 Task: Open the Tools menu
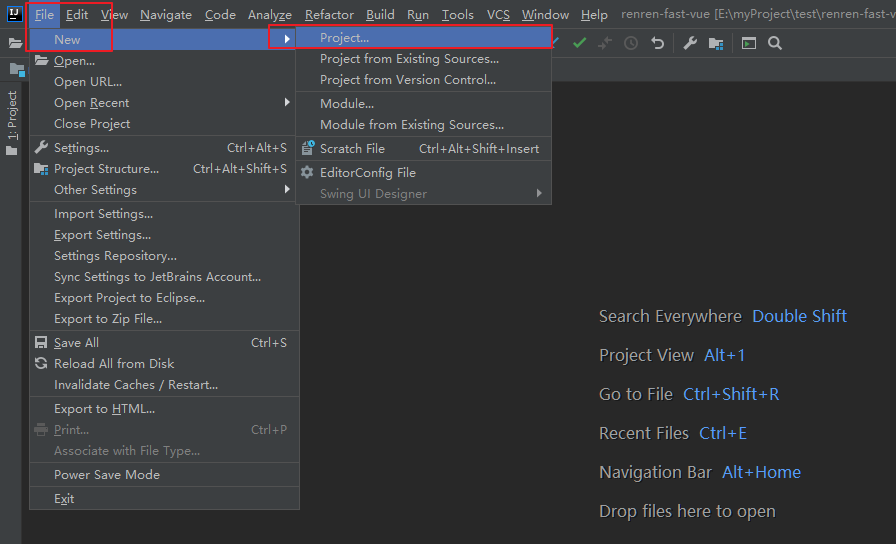pos(458,15)
